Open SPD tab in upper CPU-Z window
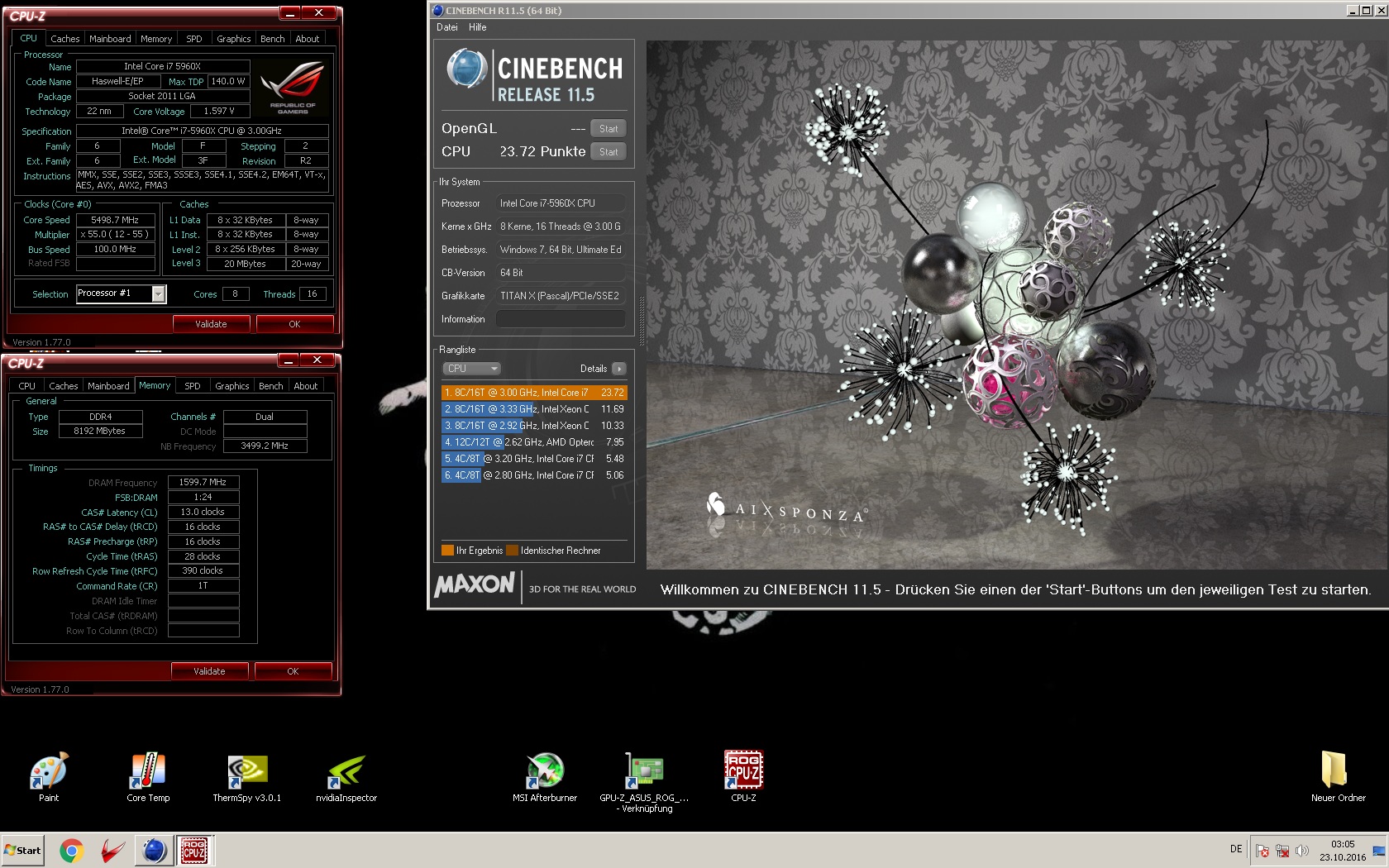 (194, 39)
